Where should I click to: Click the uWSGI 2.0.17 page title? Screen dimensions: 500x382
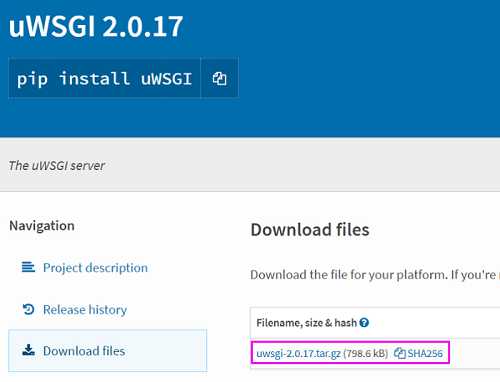coord(96,27)
